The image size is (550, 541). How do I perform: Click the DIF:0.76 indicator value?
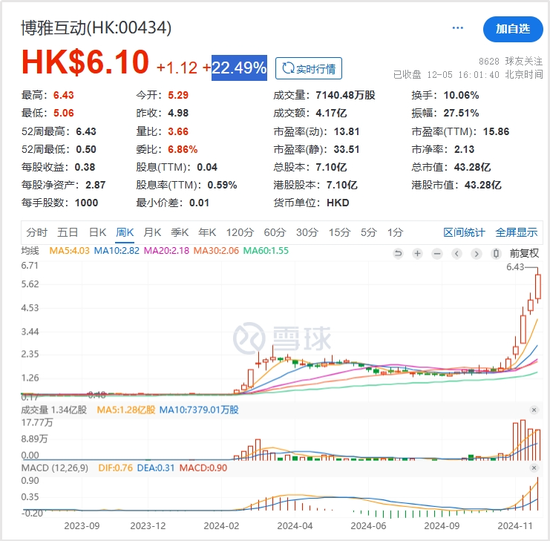click(115, 468)
